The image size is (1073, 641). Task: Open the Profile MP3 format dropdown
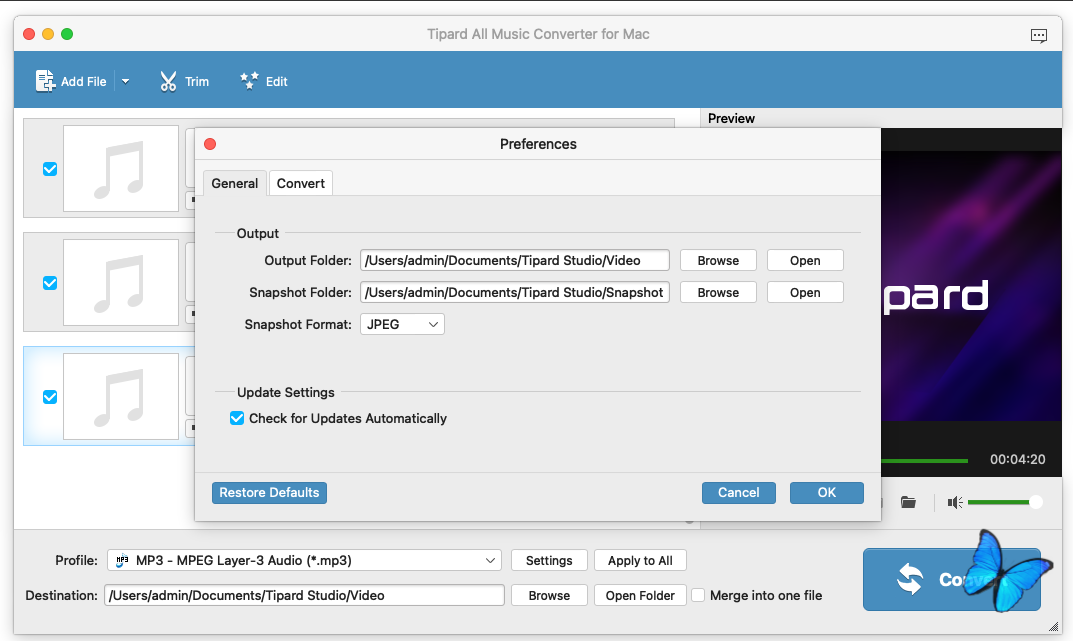click(x=304, y=560)
